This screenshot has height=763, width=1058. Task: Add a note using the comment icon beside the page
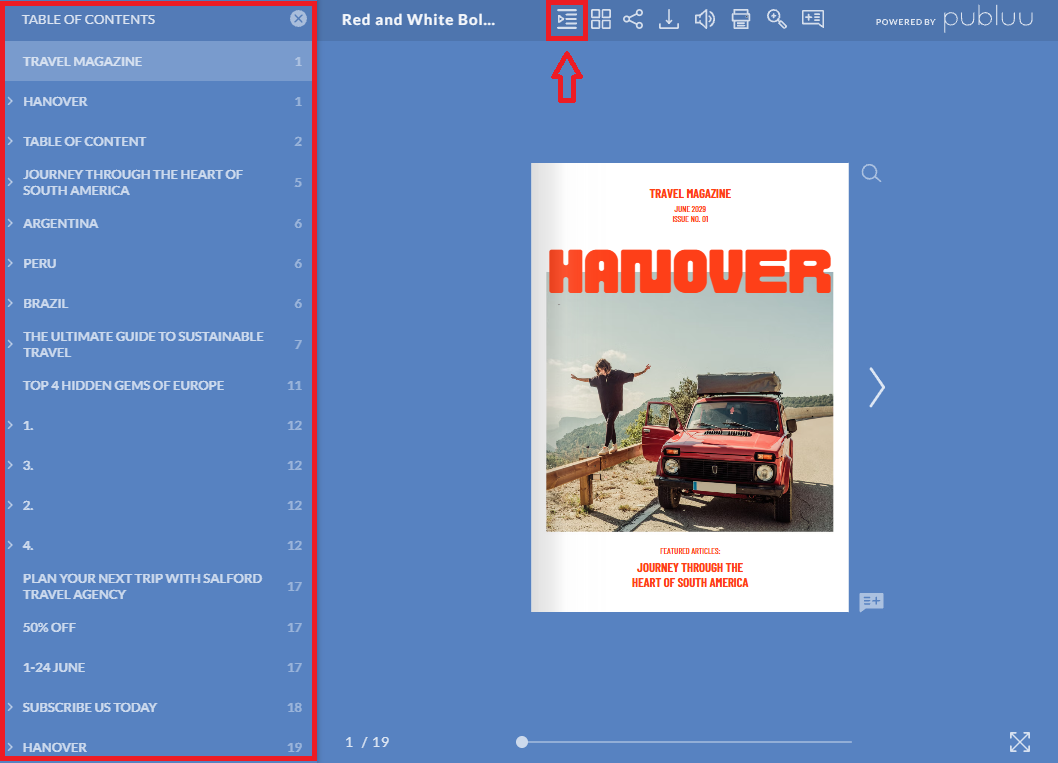pos(871,602)
